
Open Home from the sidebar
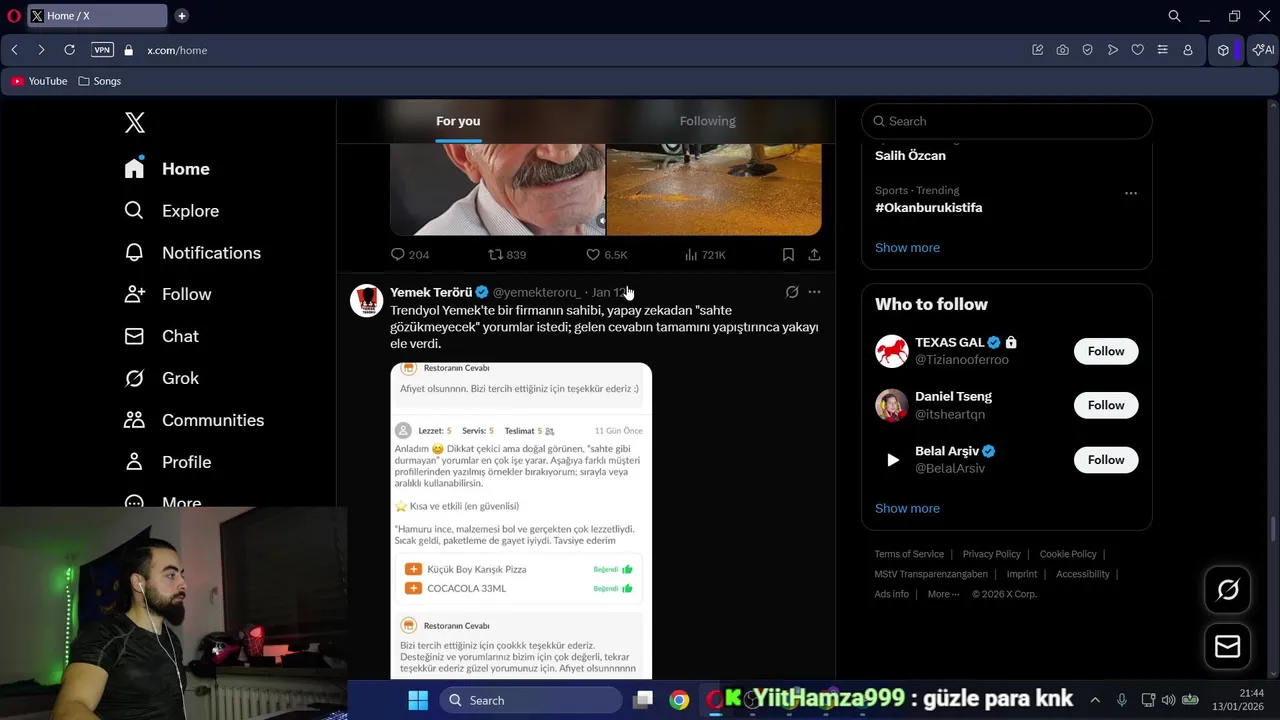point(167,169)
